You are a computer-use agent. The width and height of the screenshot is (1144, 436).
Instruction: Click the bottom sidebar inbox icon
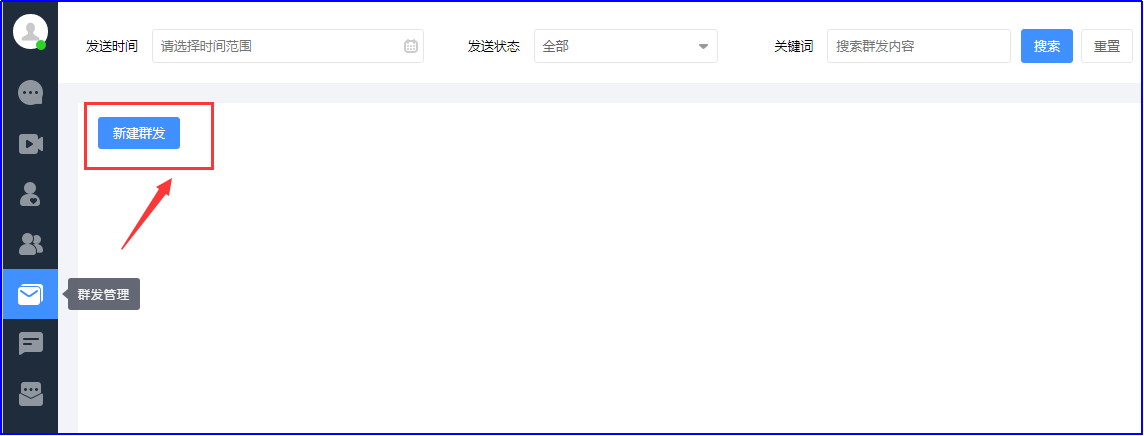pyautogui.click(x=31, y=394)
